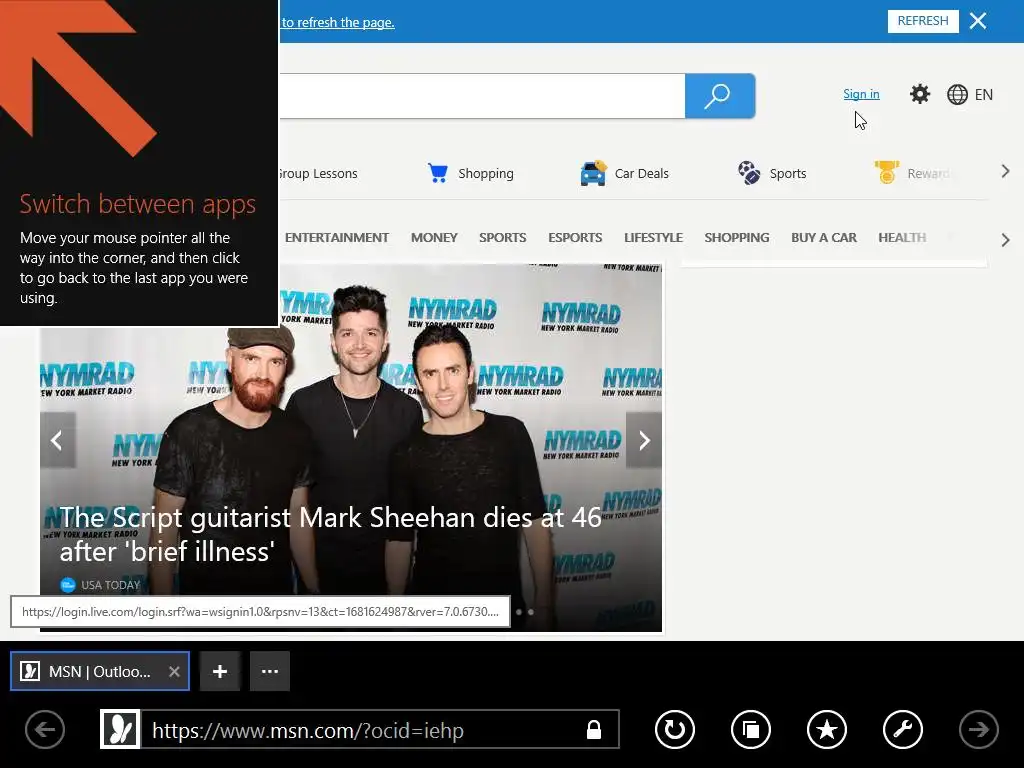Click the blue search magnifier button

(720, 96)
